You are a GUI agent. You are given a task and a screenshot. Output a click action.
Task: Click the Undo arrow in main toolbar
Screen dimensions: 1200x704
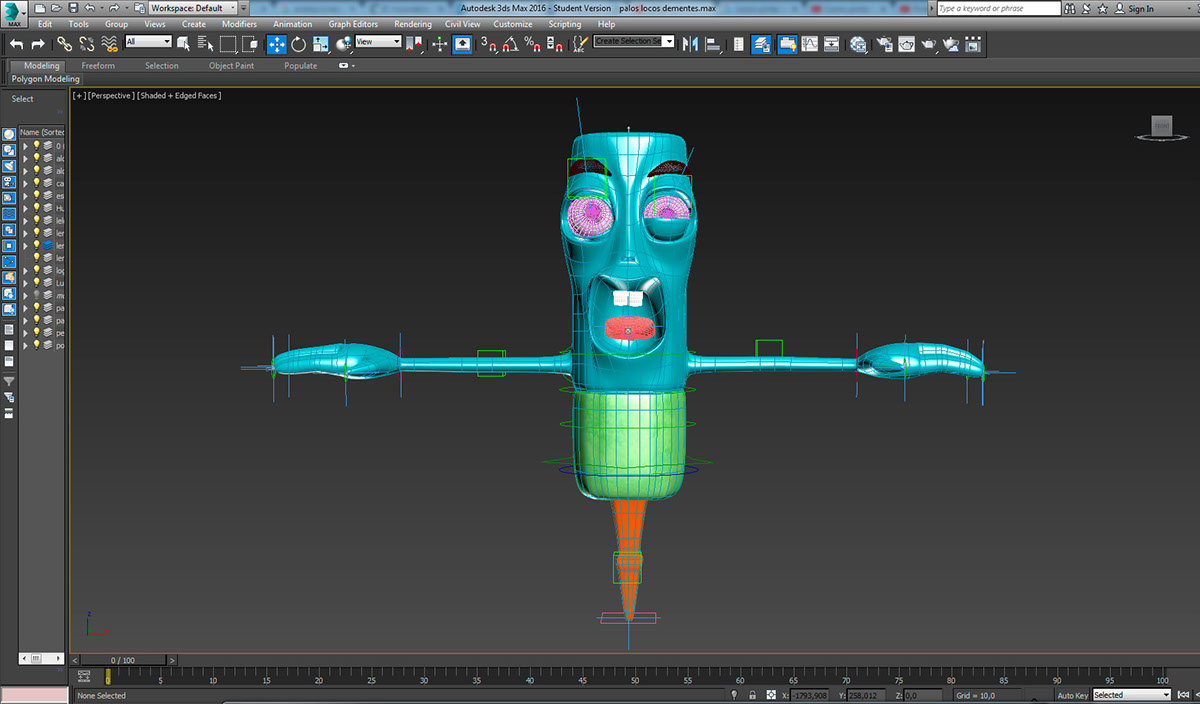pyautogui.click(x=16, y=44)
